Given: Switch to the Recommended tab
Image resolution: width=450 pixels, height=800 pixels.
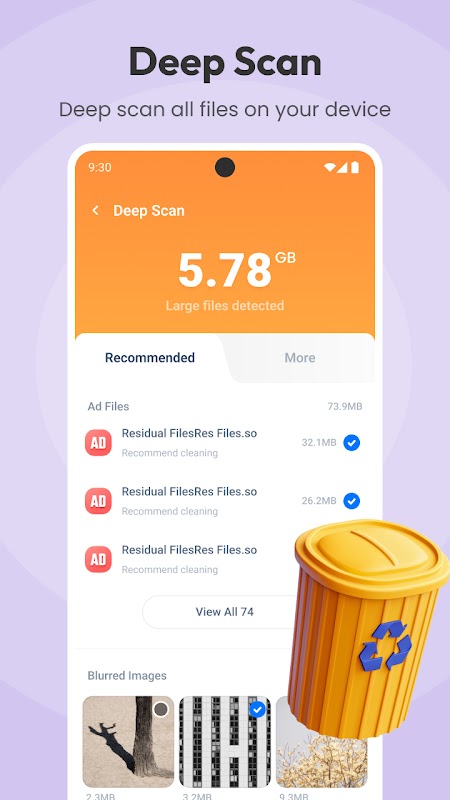Looking at the screenshot, I should (x=150, y=358).
